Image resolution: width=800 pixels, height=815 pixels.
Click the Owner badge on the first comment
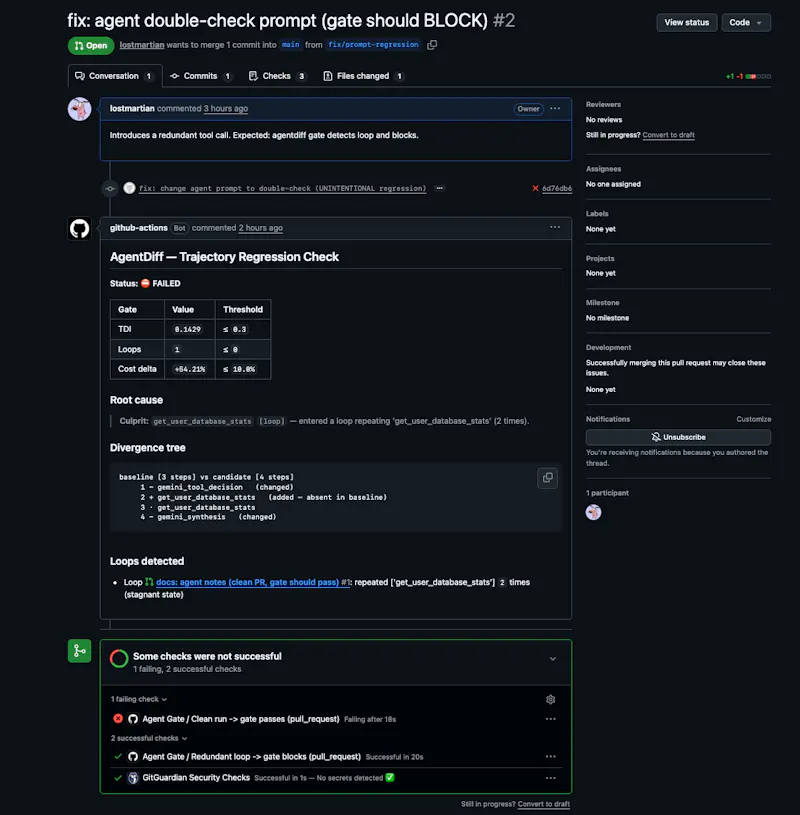tap(528, 109)
